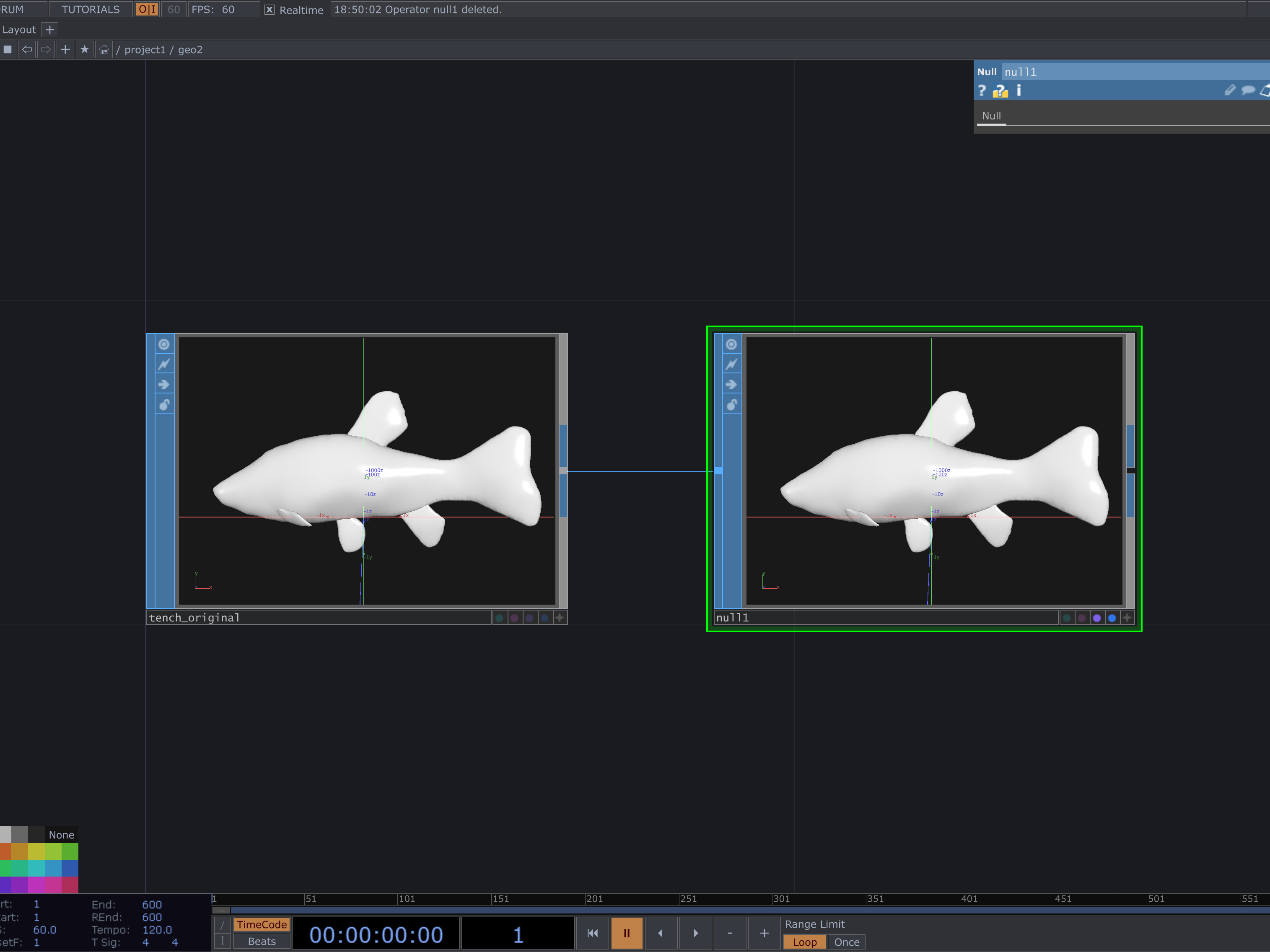Go to home network via house icon
The height and width of the screenshot is (952, 1270).
(104, 50)
